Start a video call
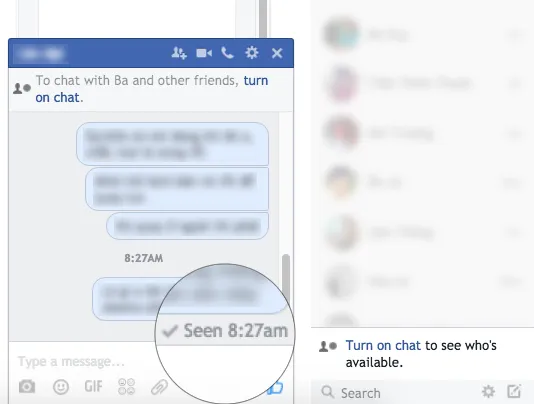This screenshot has width=534, height=404. 204,53
